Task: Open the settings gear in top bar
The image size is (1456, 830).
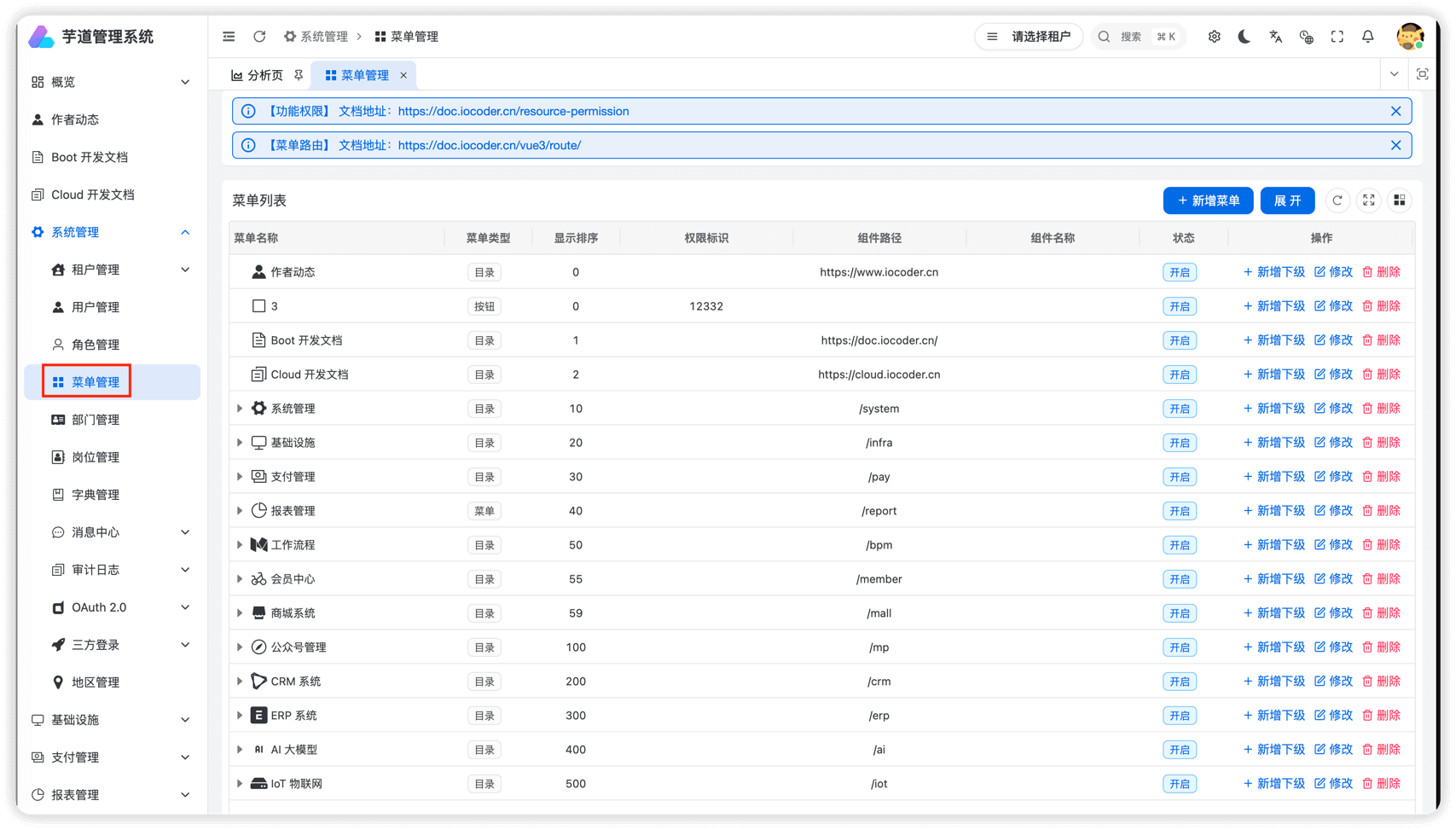Action: [1214, 37]
